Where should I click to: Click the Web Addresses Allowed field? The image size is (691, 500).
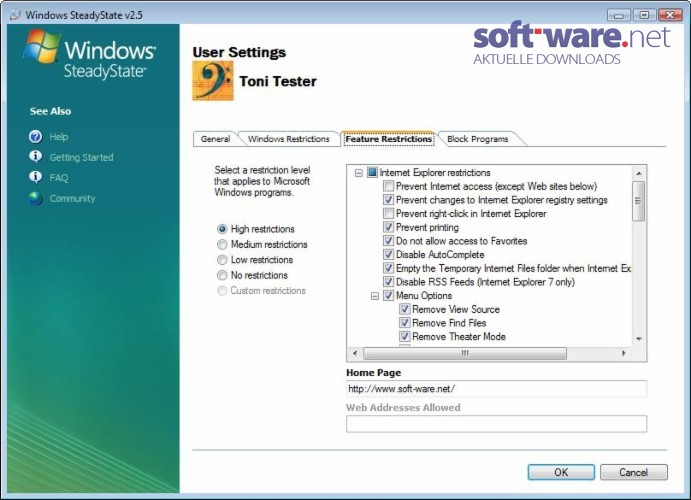(x=497, y=424)
